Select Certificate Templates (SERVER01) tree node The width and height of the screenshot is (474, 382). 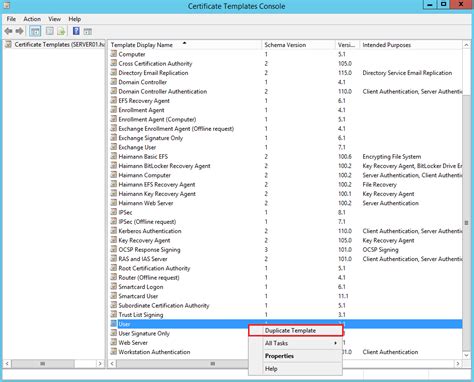[59, 44]
